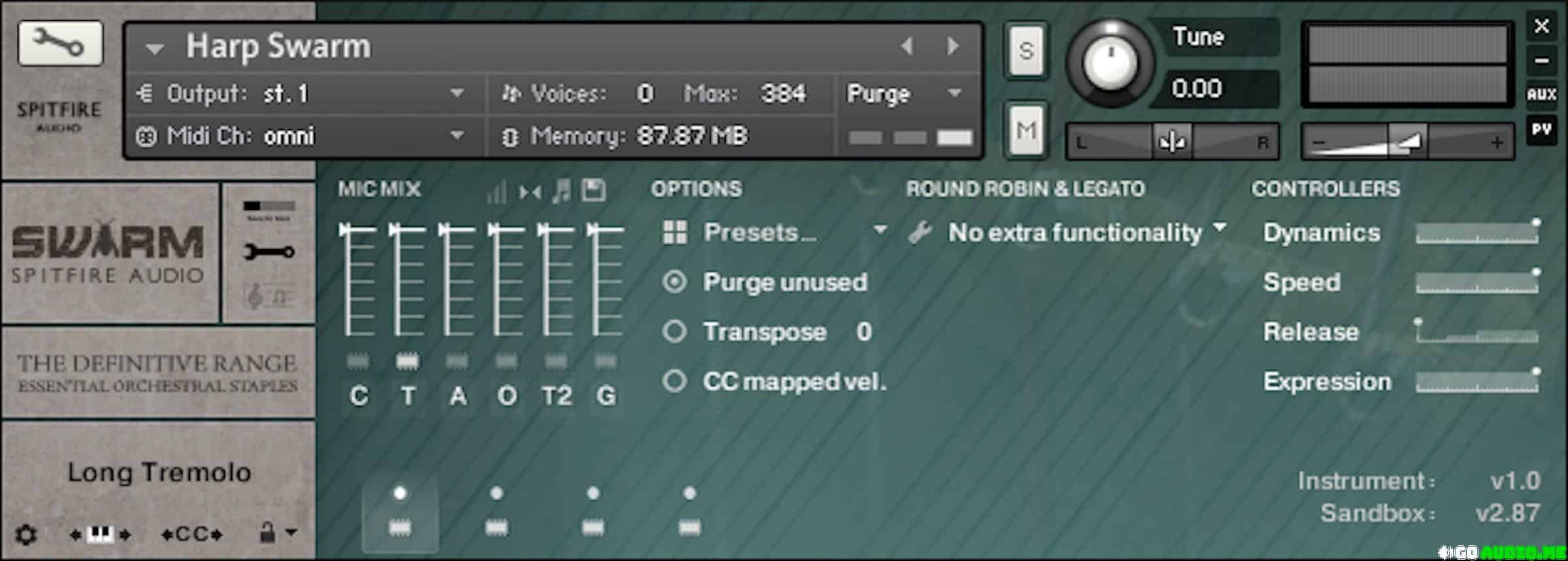Click the C microphone fader
This screenshot has width=1568, height=561.
coord(357,279)
